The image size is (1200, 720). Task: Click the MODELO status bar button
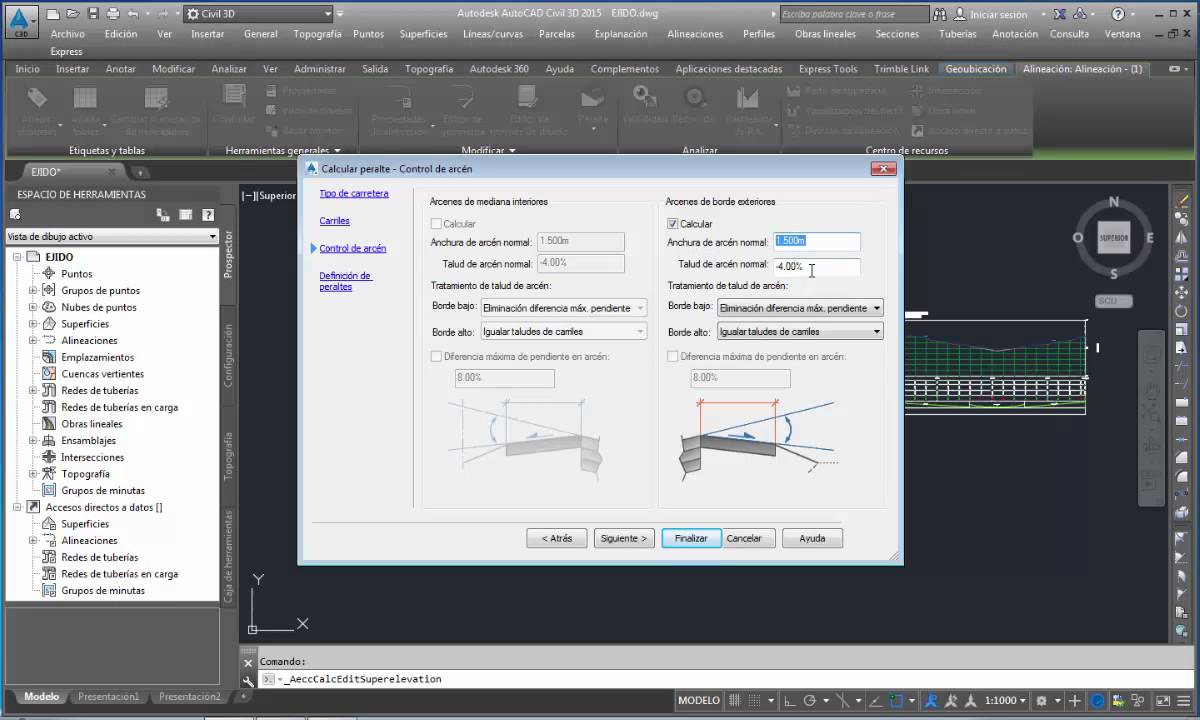(699, 701)
